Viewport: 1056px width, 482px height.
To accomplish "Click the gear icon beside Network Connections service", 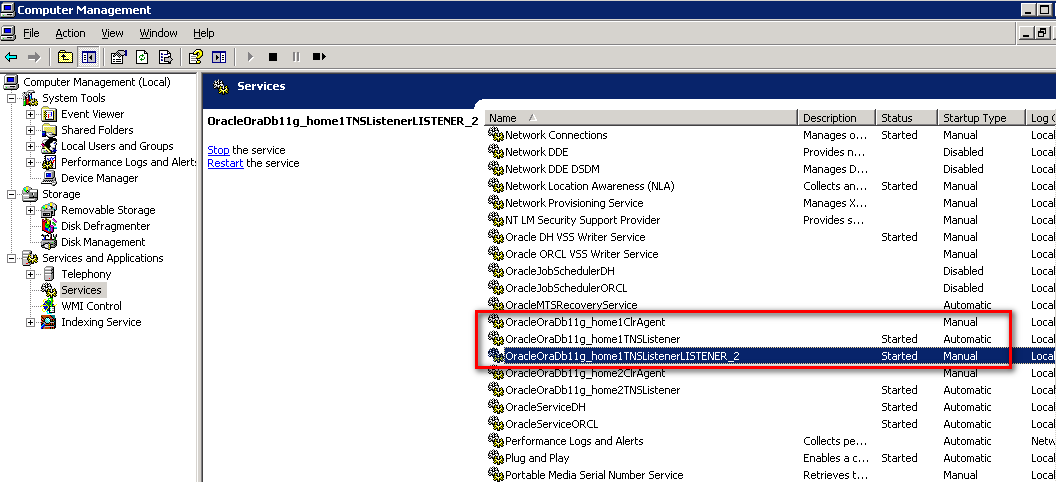I will pos(496,135).
